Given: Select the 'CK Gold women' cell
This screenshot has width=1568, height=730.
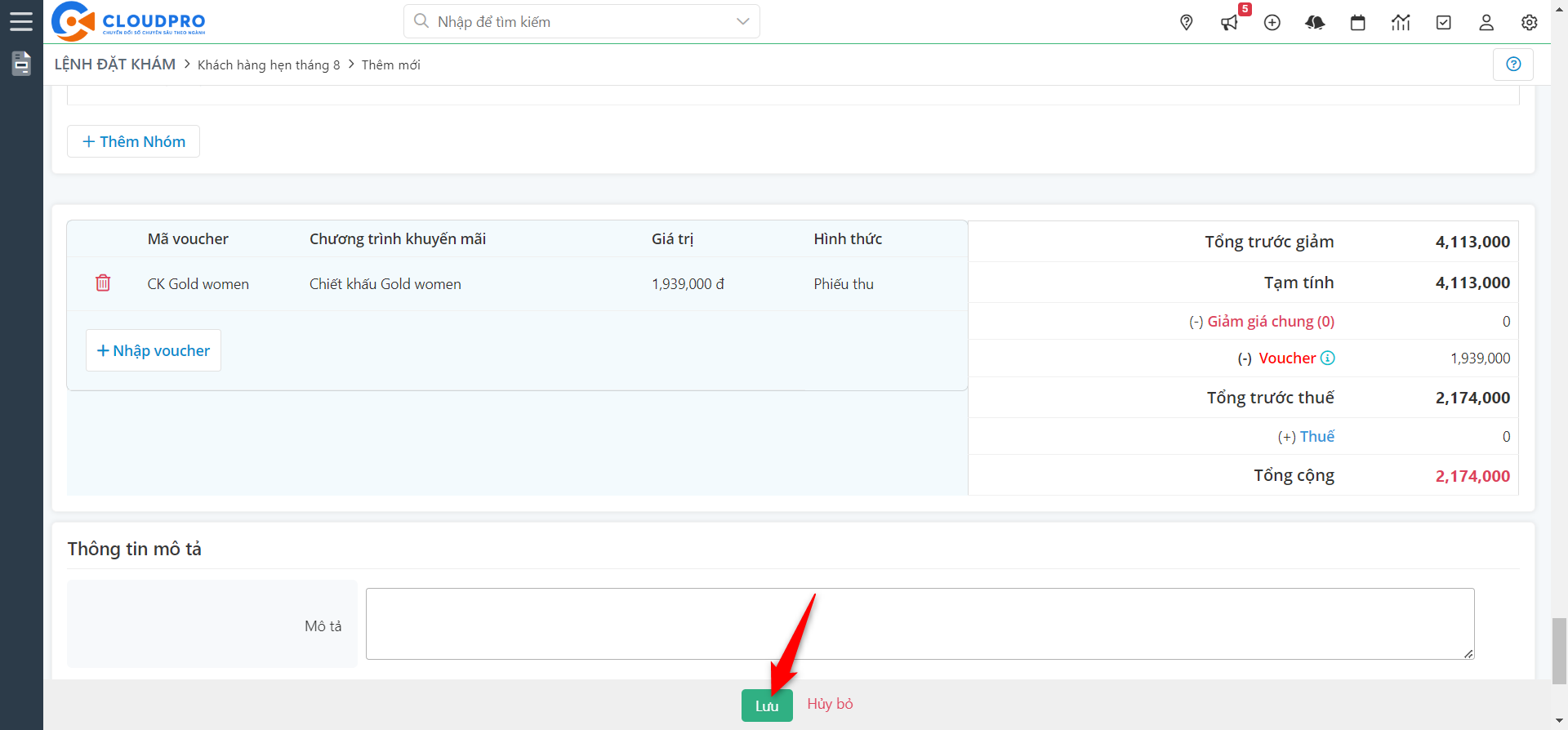Looking at the screenshot, I should pos(198,283).
